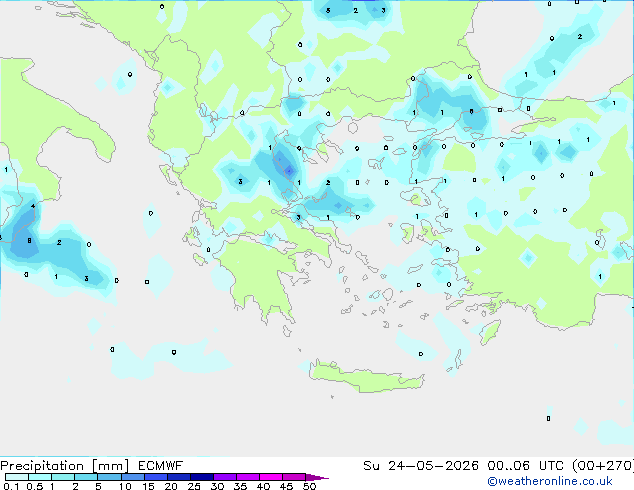Click the legend label "35"
Viewport: 634px width, 490px height.
240,486
